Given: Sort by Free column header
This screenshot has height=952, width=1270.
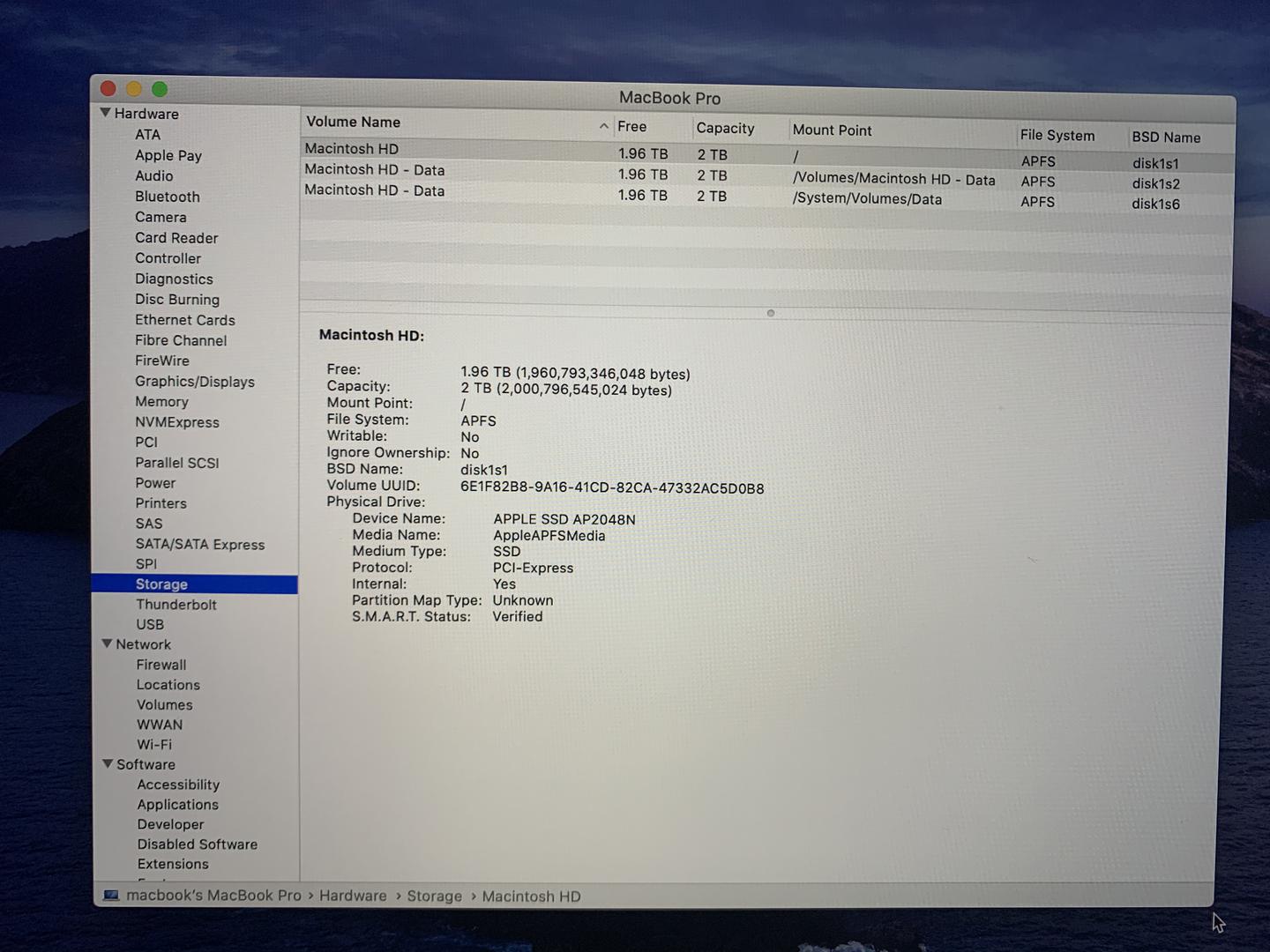Looking at the screenshot, I should click(632, 126).
